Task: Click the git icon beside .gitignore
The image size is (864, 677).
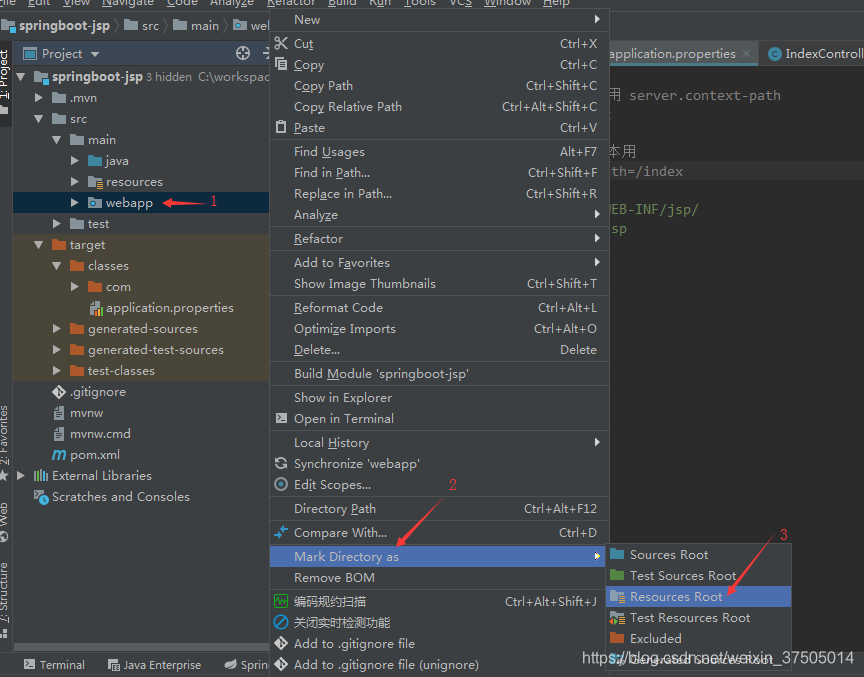Action: pyautogui.click(x=59, y=392)
